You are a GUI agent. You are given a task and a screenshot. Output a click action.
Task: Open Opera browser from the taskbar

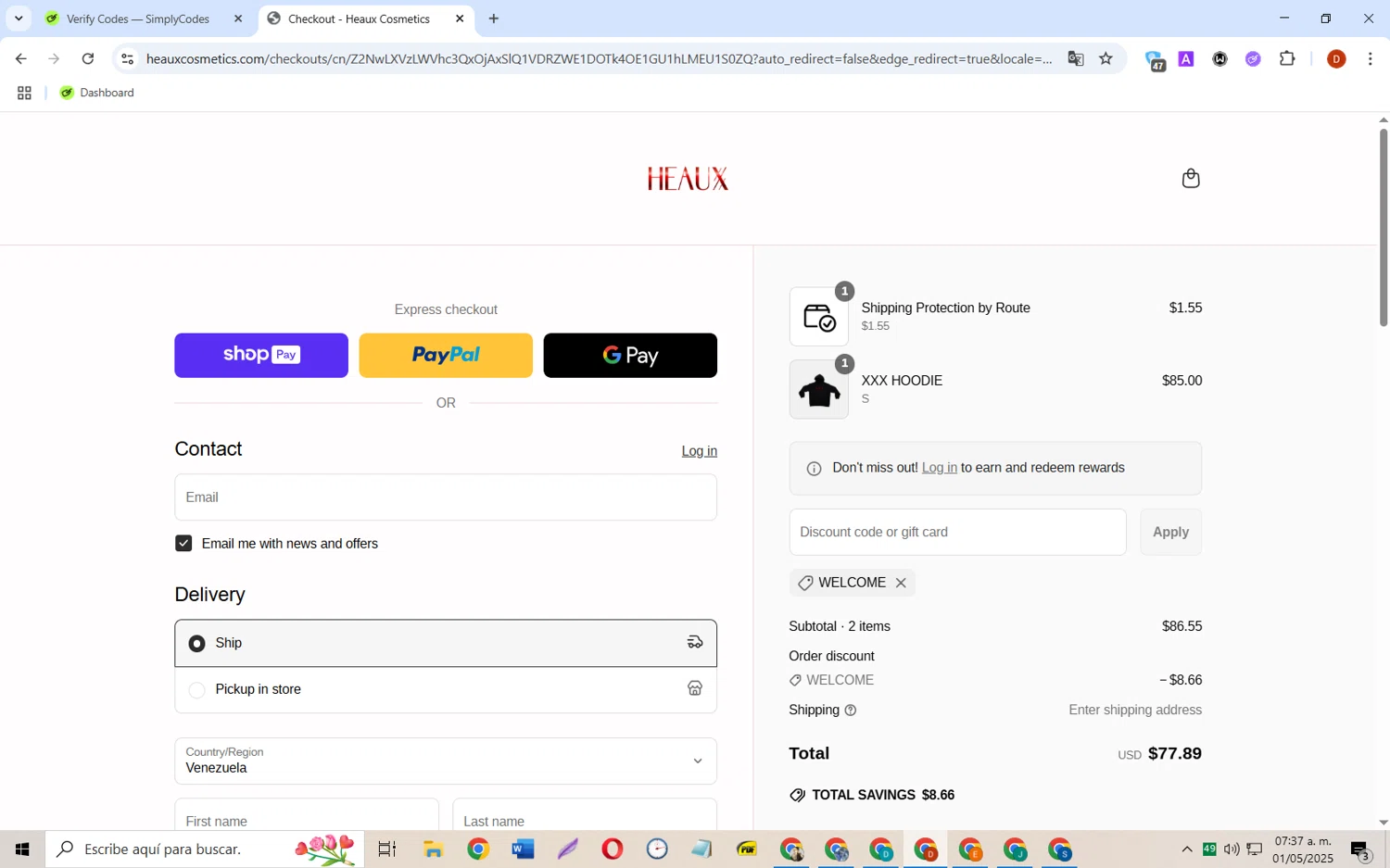613,849
